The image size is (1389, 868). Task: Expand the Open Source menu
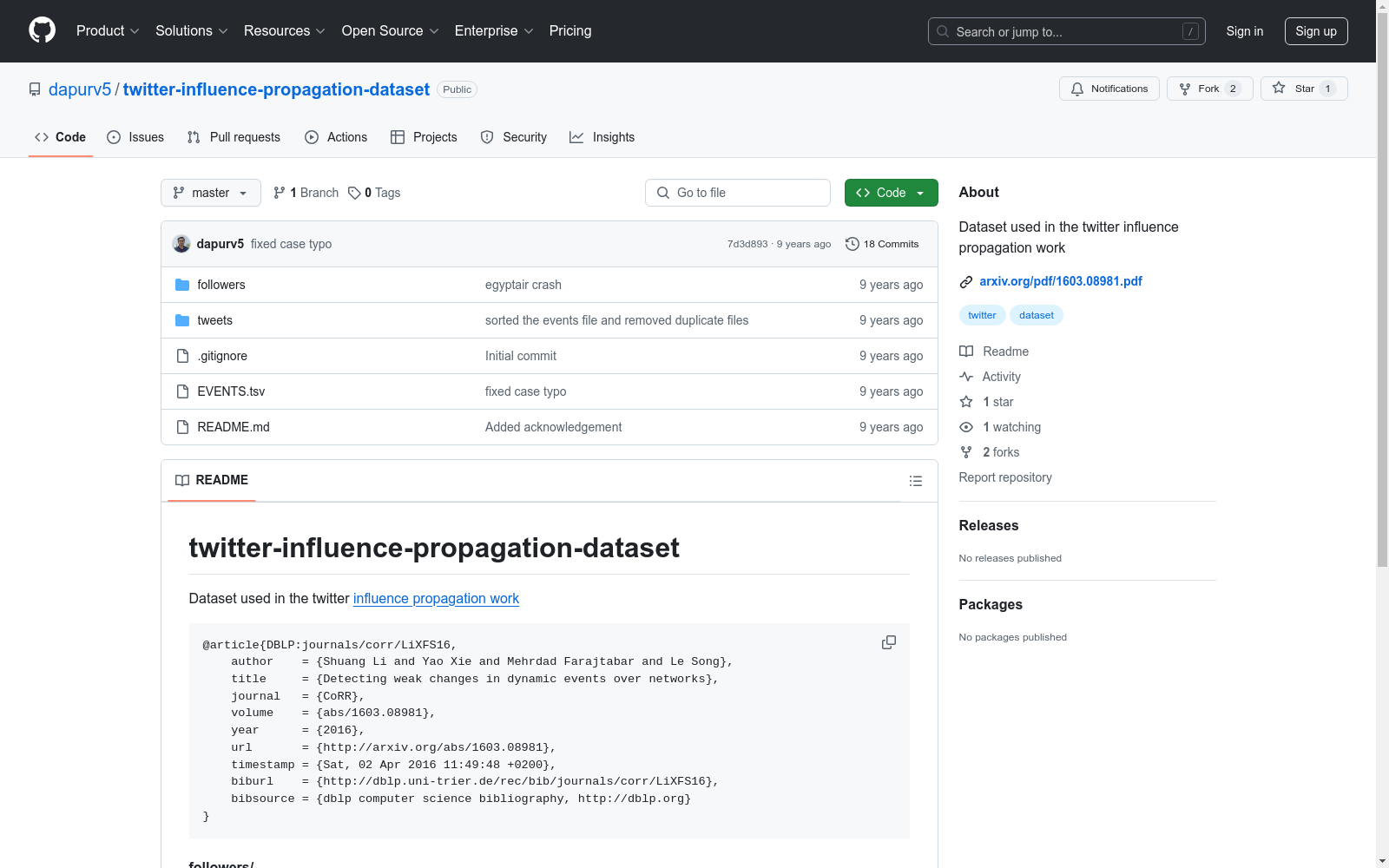tap(391, 31)
